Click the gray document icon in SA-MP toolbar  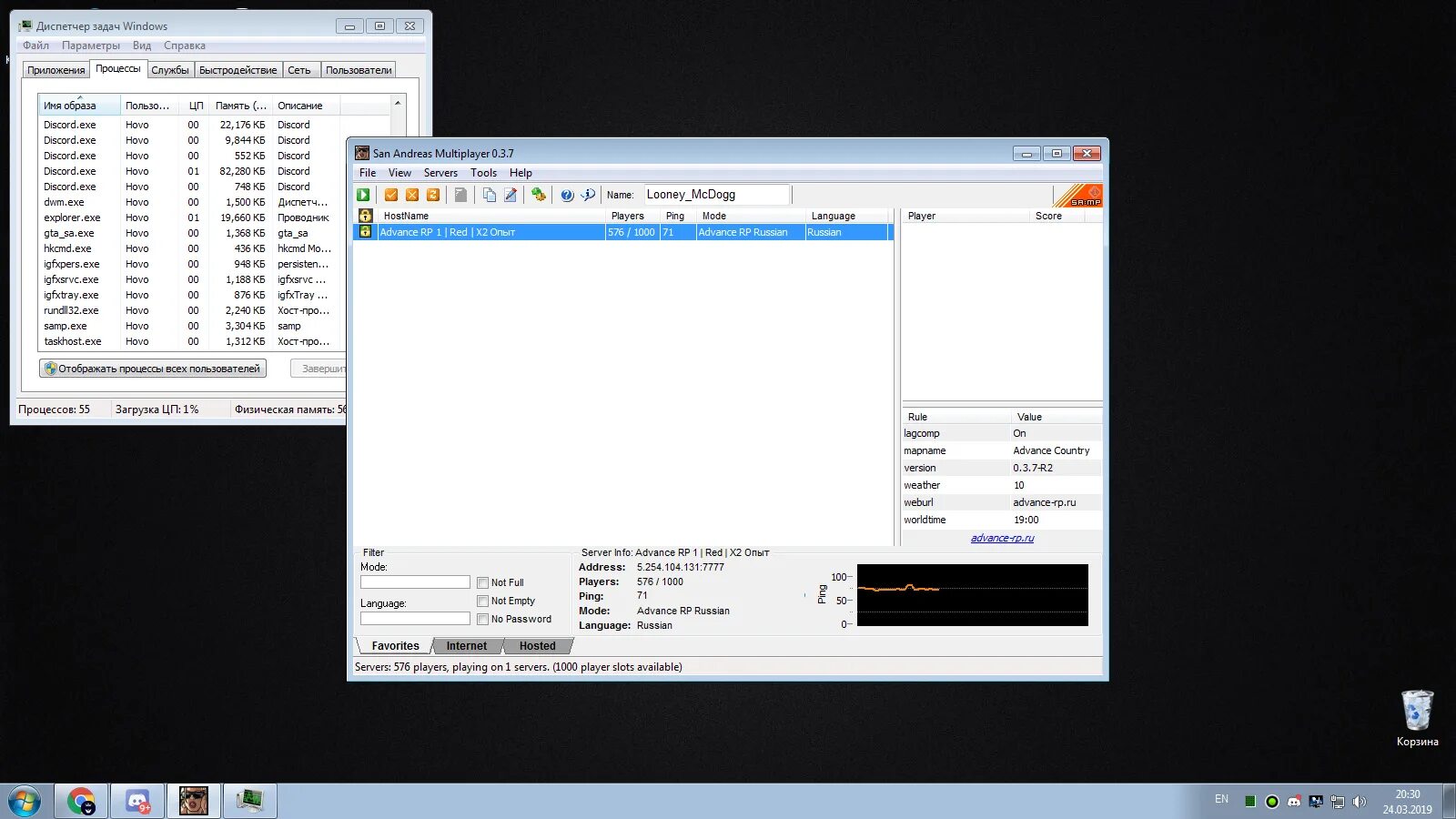tap(461, 195)
